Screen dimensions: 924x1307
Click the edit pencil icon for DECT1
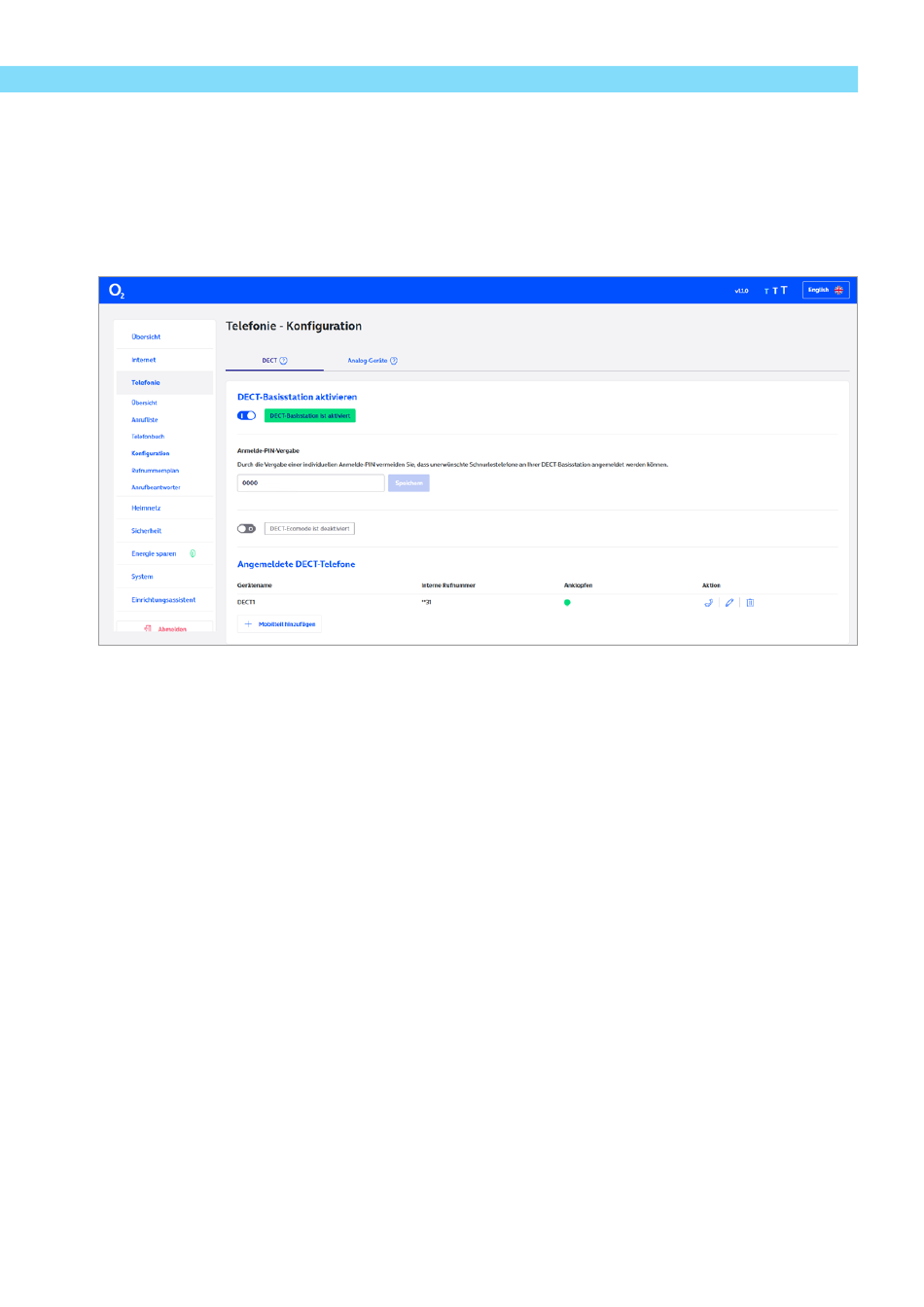(x=729, y=603)
